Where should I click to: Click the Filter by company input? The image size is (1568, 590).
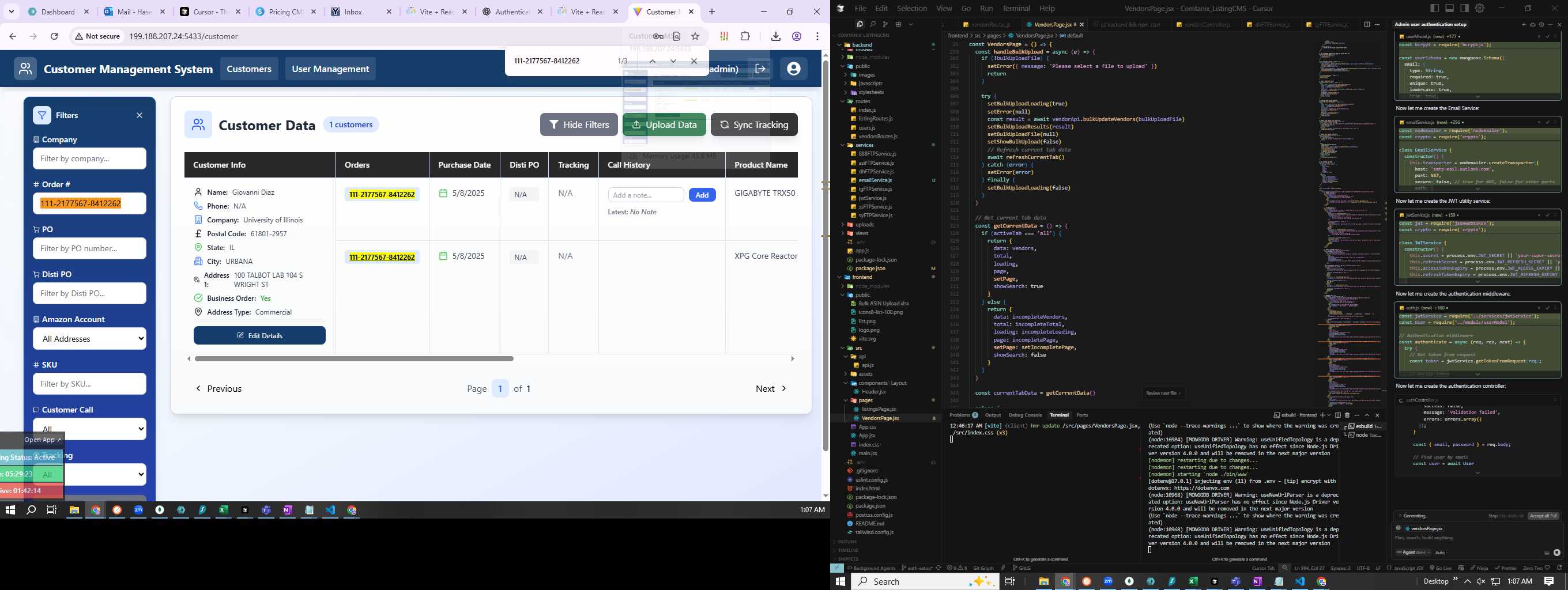(x=89, y=159)
